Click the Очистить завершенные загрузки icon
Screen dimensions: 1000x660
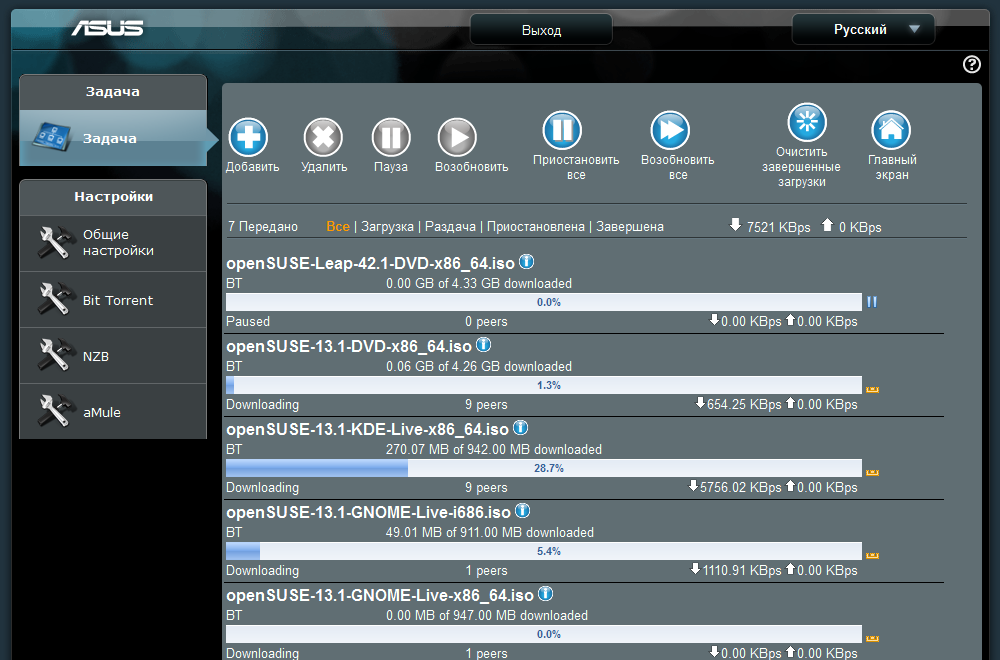807,122
